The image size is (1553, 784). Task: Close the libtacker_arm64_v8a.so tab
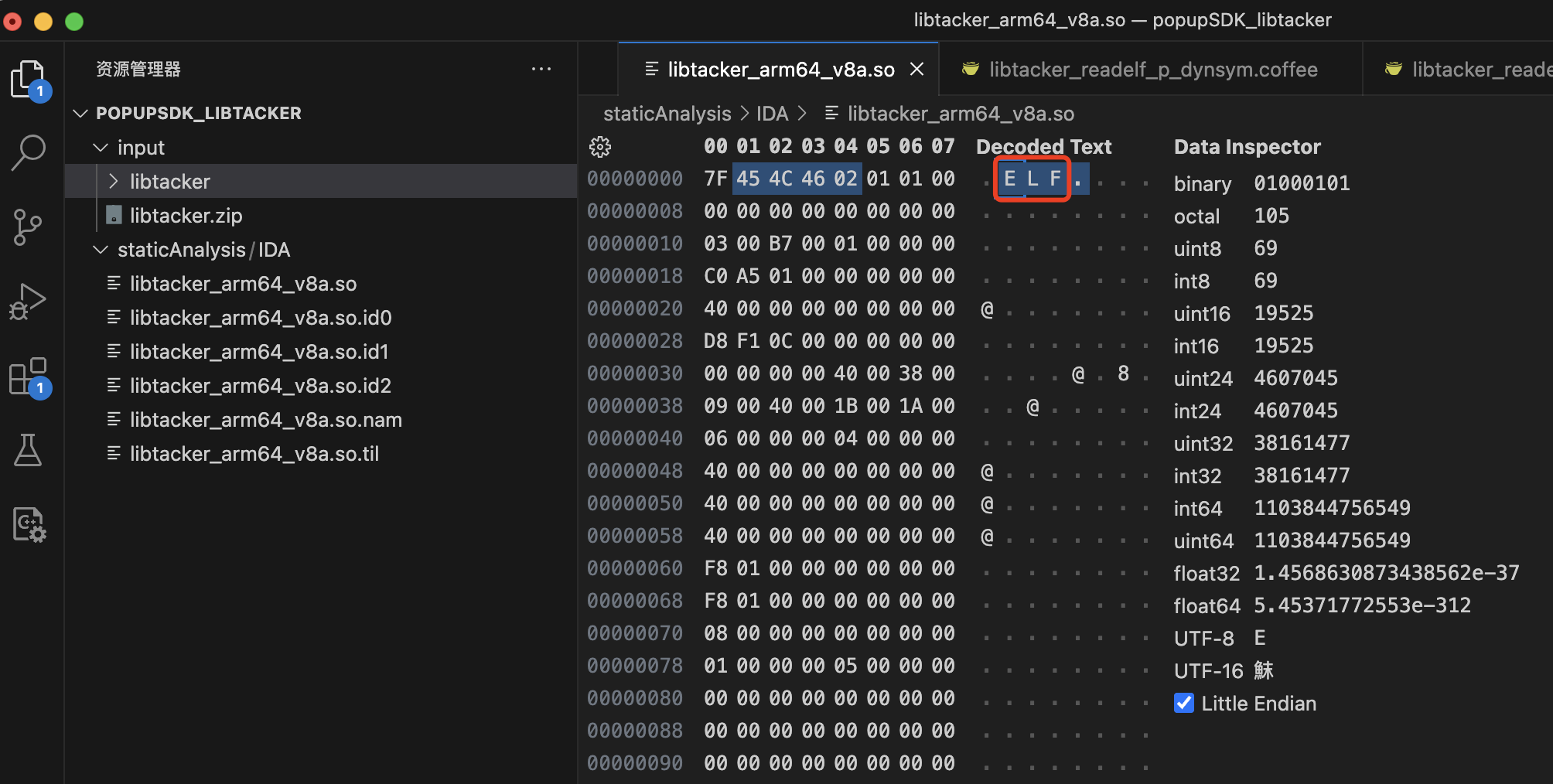point(917,70)
